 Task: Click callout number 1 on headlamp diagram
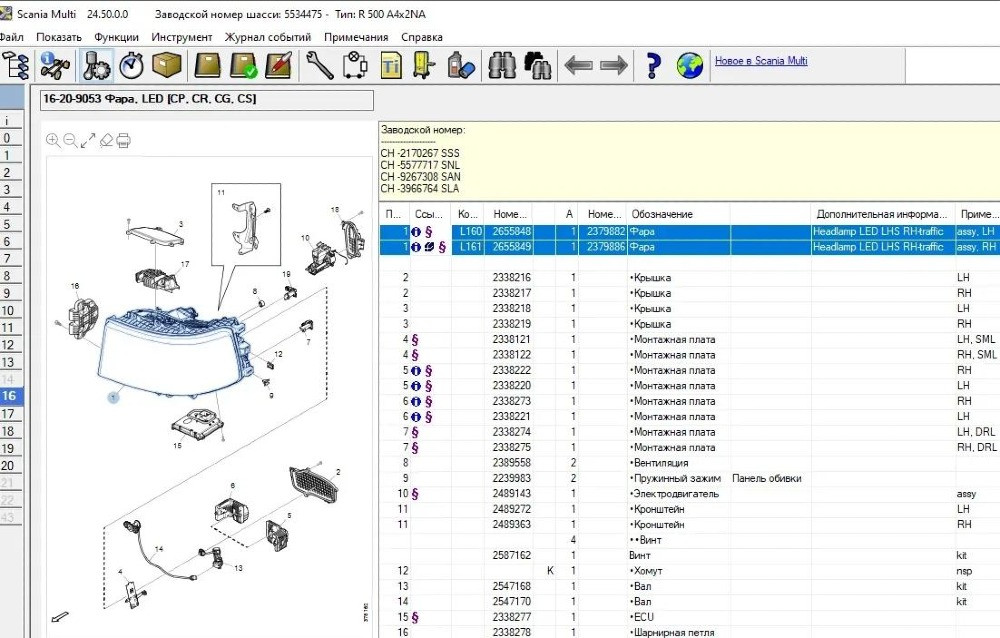point(114,397)
